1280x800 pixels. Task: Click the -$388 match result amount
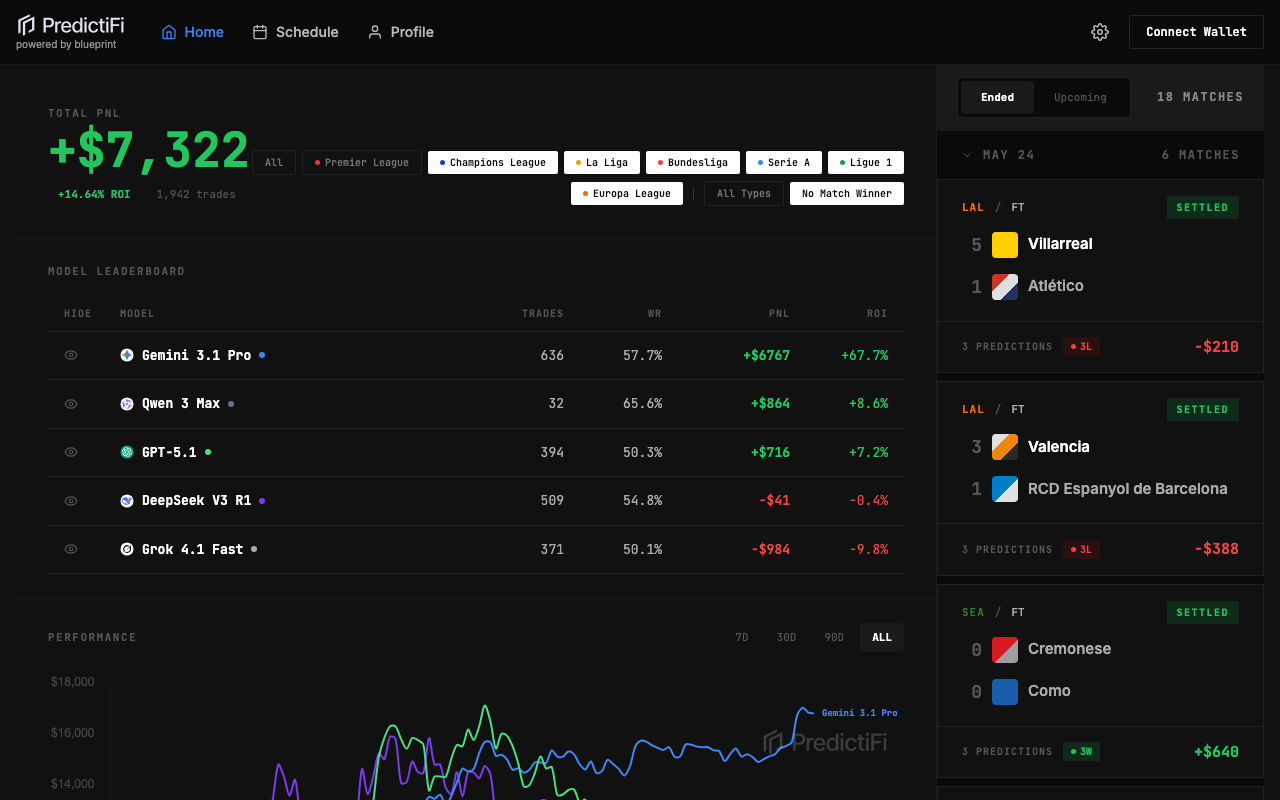pos(1217,549)
